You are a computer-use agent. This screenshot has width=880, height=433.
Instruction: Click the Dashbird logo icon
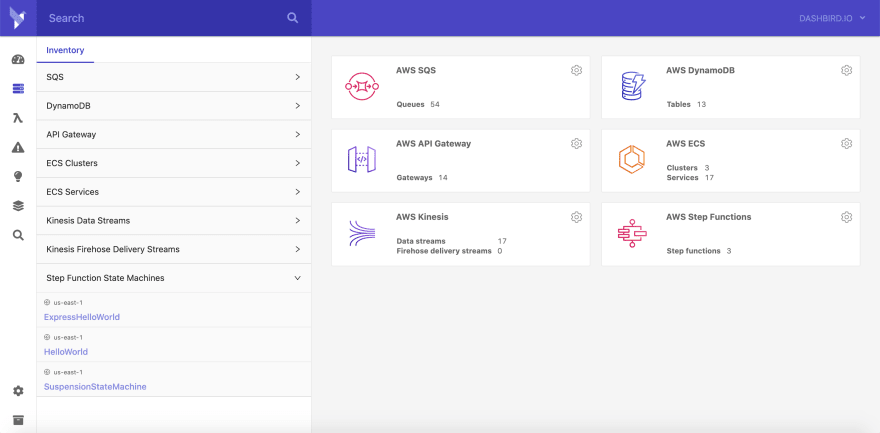(18, 18)
